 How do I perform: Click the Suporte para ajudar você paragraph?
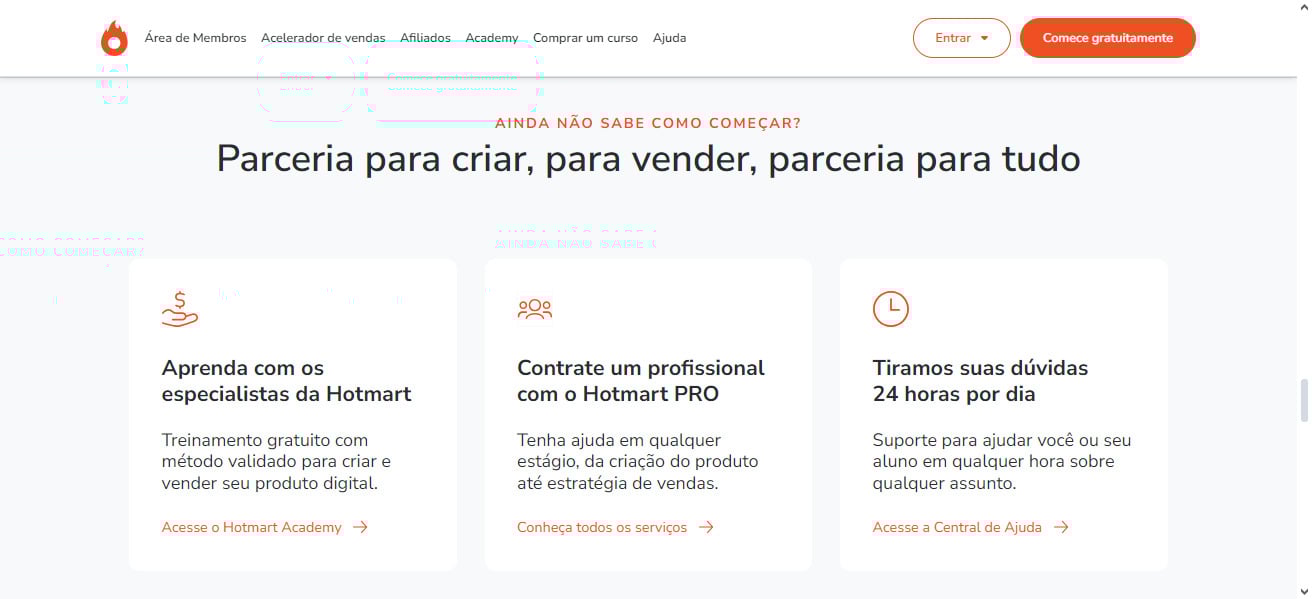(1002, 462)
